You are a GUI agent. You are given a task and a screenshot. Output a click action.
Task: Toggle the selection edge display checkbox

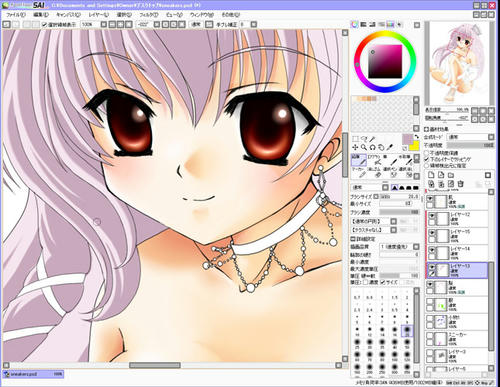pyautogui.click(x=44, y=24)
